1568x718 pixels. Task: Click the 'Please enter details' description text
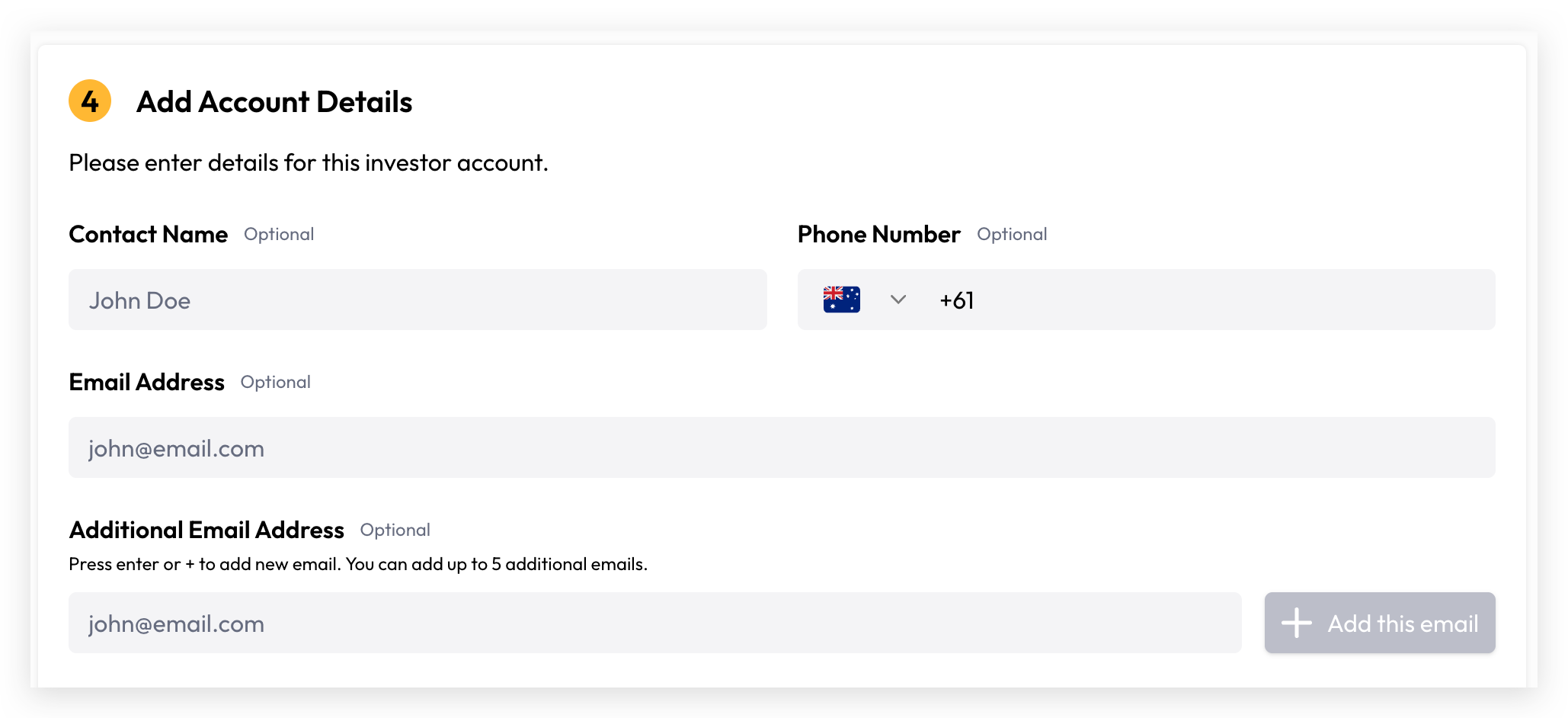[x=309, y=162]
